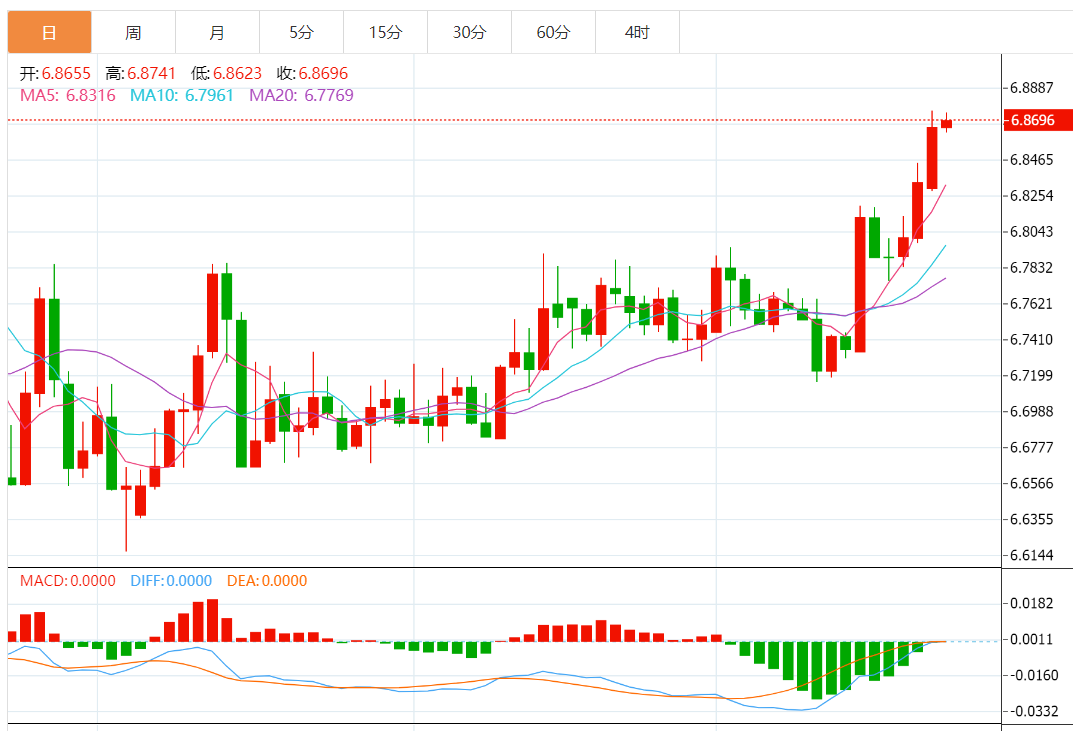Click the 6.8465 price axis label

point(1032,160)
